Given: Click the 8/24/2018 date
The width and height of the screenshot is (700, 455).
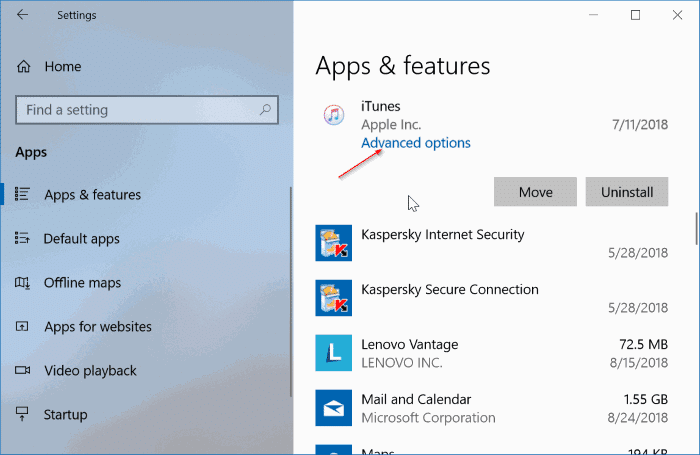Looking at the screenshot, I should pyautogui.click(x=638, y=417).
